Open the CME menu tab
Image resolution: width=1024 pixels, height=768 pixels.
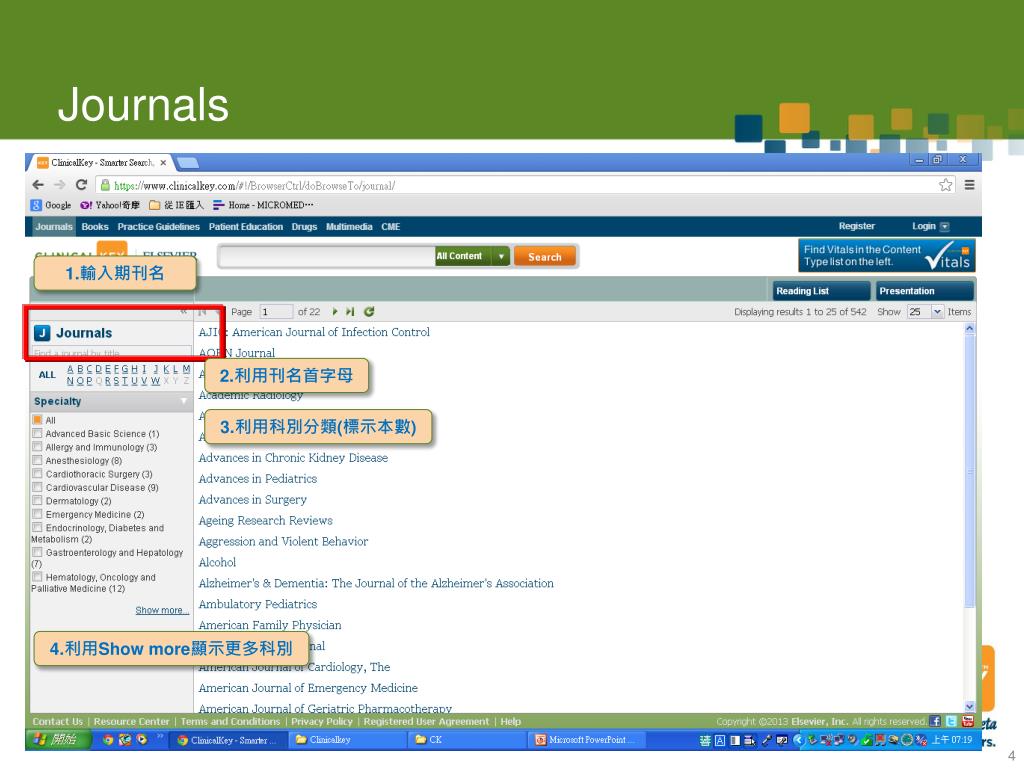[x=391, y=227]
